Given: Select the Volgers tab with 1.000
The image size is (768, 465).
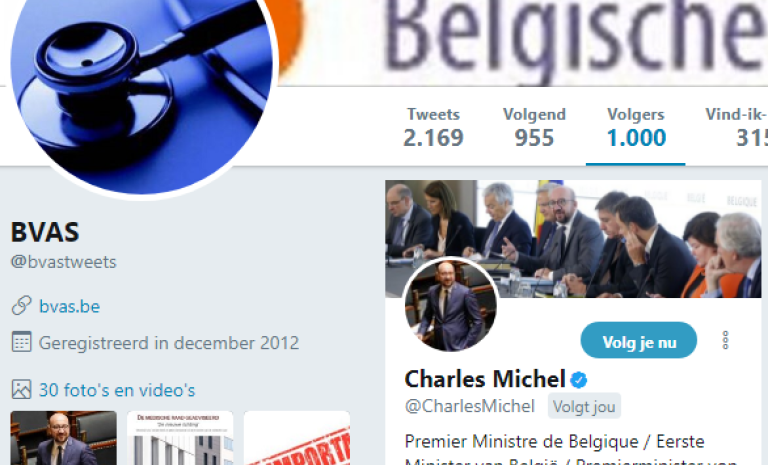Looking at the screenshot, I should pos(636,127).
